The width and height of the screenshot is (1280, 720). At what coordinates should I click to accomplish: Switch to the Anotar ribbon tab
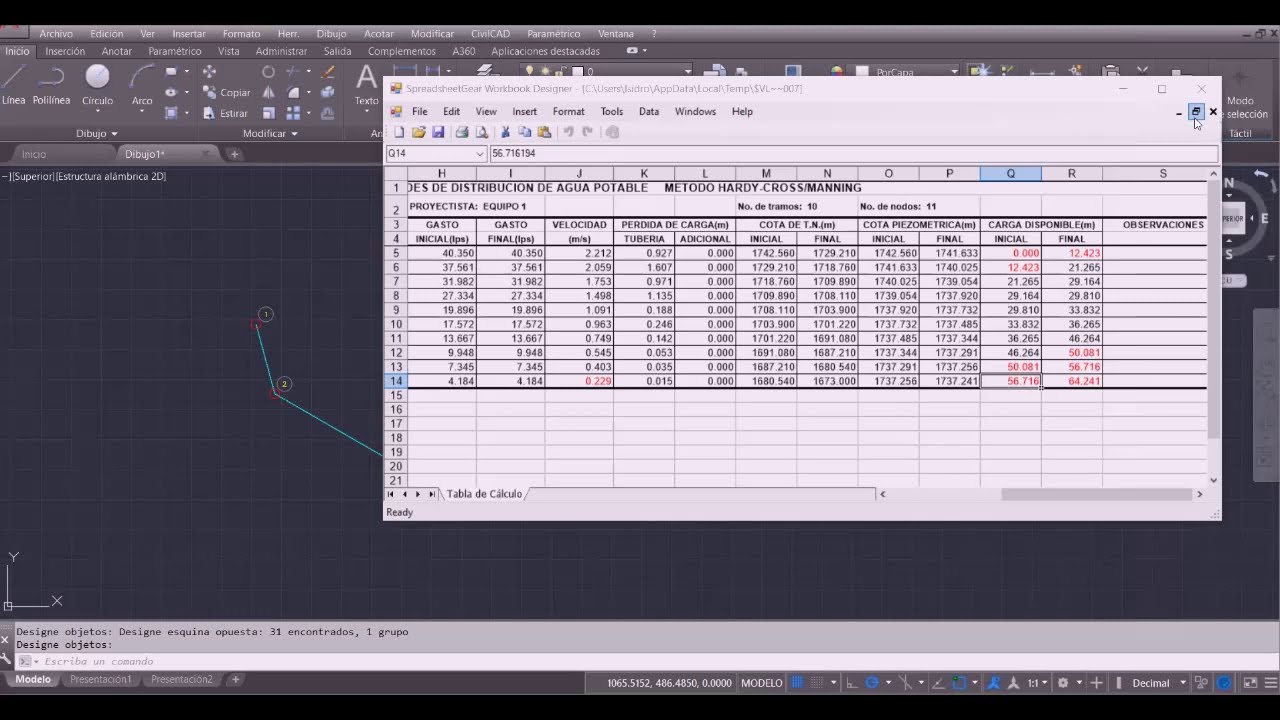[117, 51]
